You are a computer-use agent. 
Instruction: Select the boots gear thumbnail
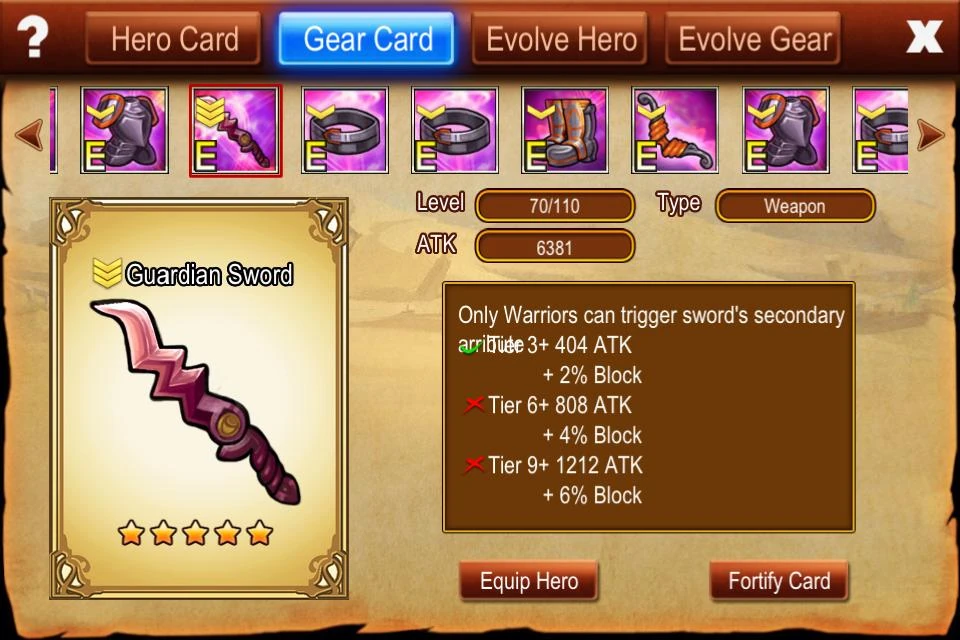[x=565, y=130]
